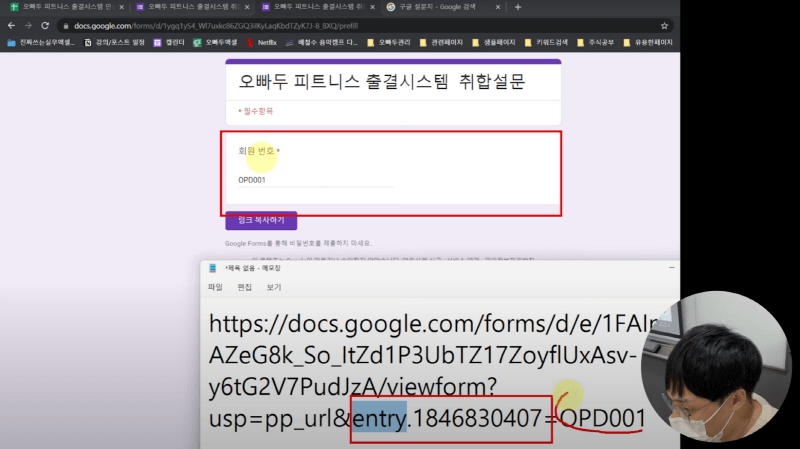Screen dimensions: 800x449
Task: Open the 관련페이지 bookmark folder
Action: tap(441, 42)
